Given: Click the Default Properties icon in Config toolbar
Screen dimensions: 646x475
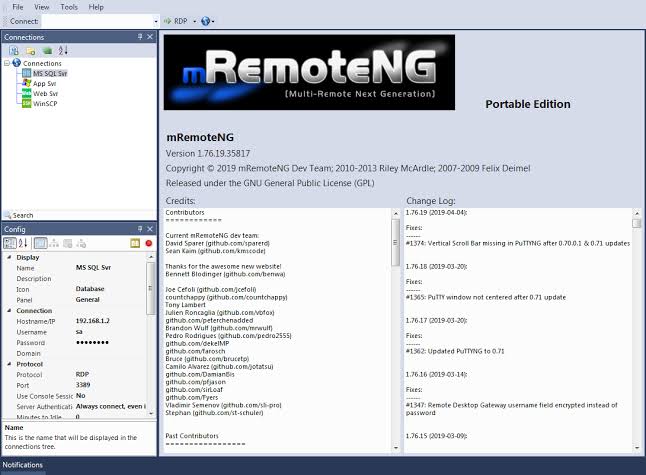Looking at the screenshot, I should pyautogui.click(x=68, y=243).
